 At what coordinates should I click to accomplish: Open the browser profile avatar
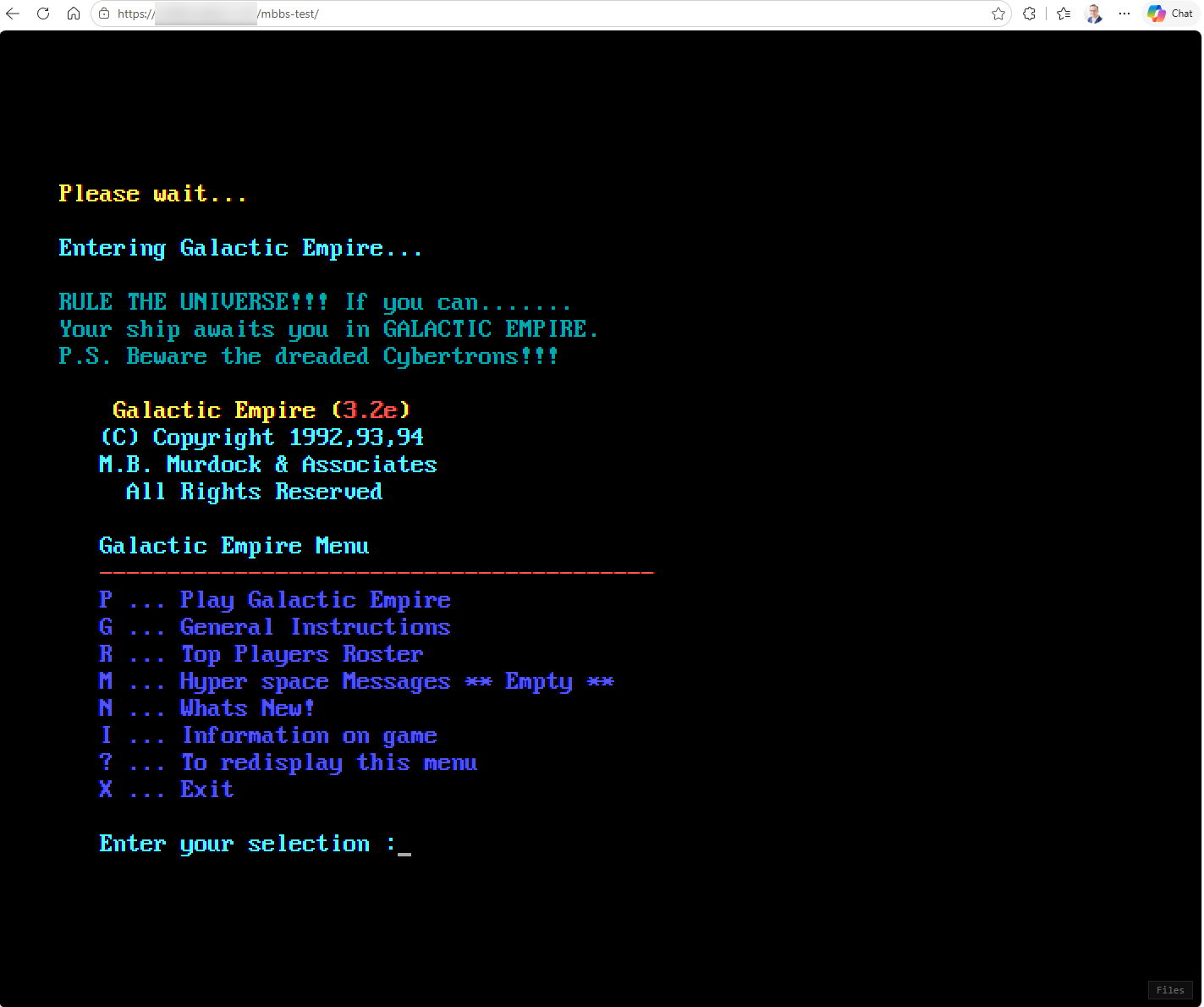pyautogui.click(x=1094, y=14)
